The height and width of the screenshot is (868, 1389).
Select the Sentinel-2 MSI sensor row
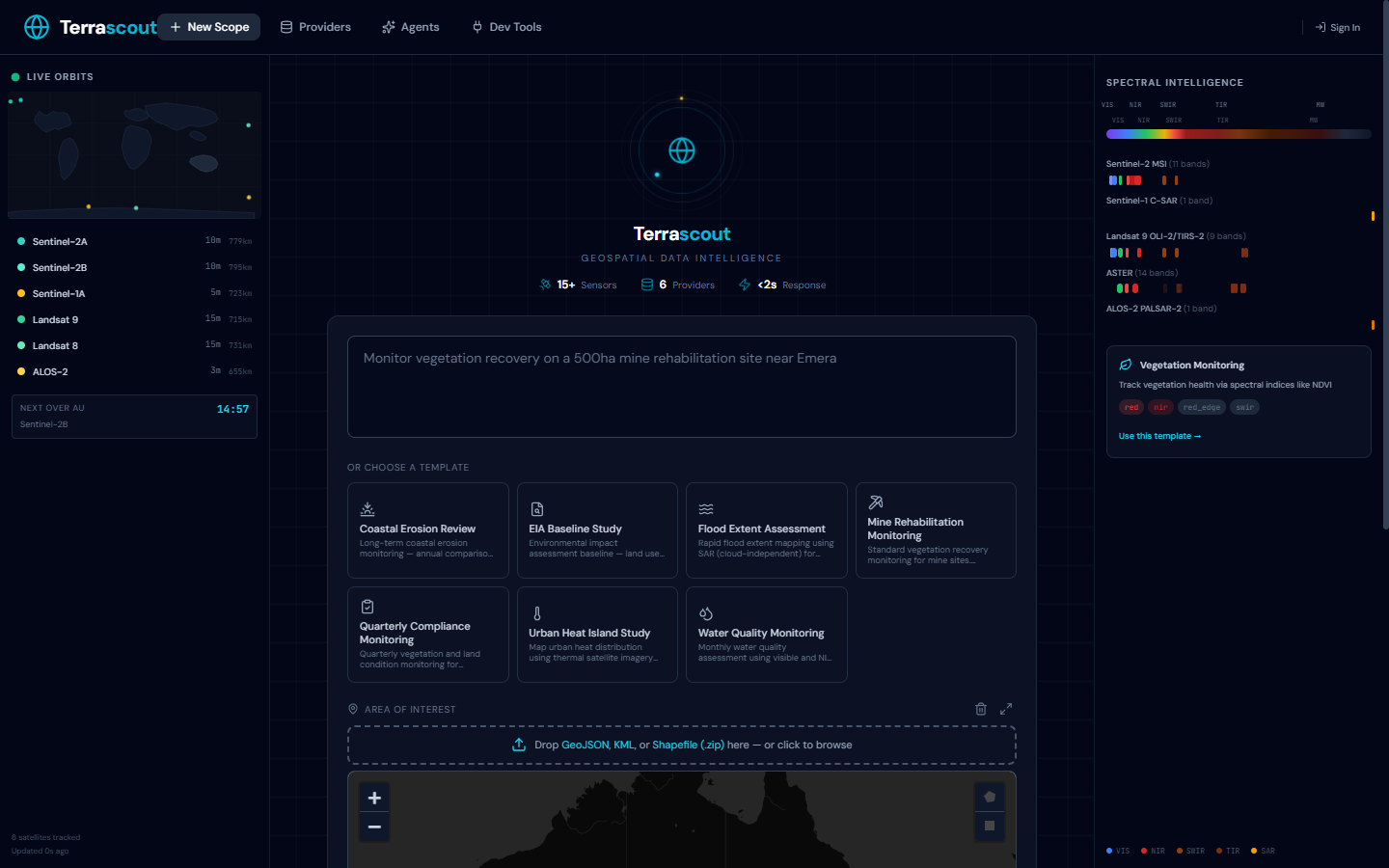[1239, 173]
